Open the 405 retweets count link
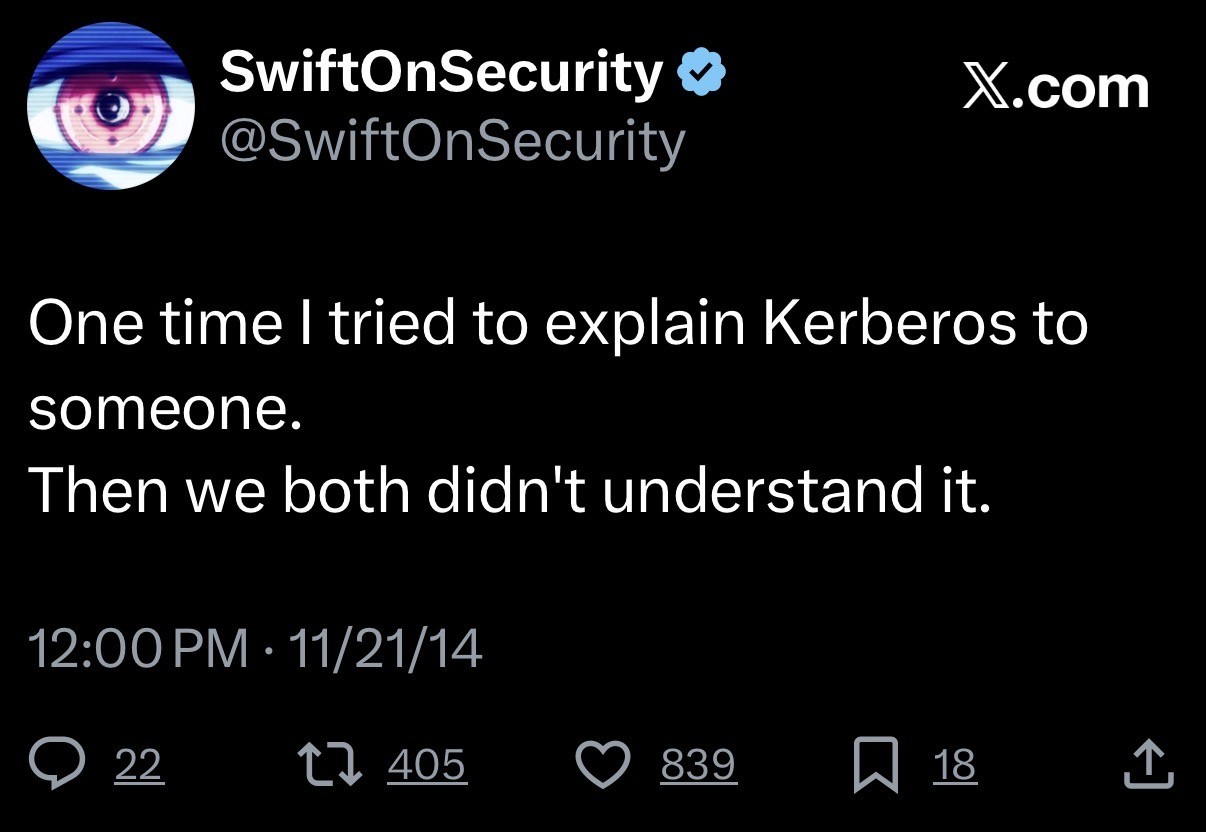 428,764
